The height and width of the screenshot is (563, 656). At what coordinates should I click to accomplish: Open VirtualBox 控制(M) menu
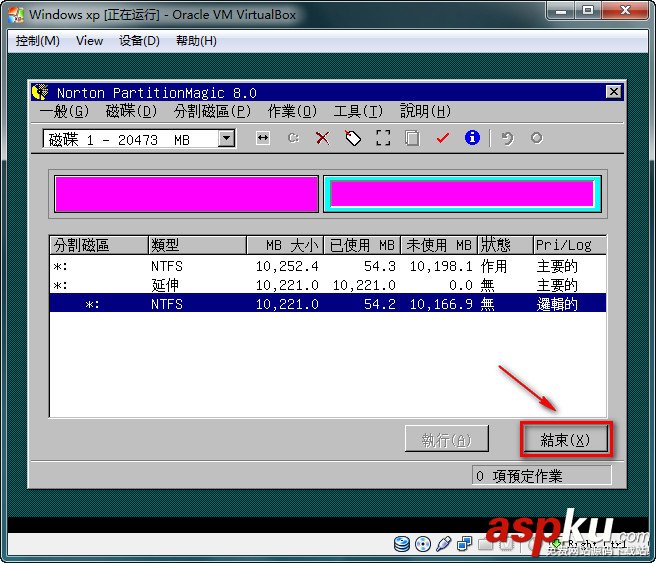tap(38, 41)
